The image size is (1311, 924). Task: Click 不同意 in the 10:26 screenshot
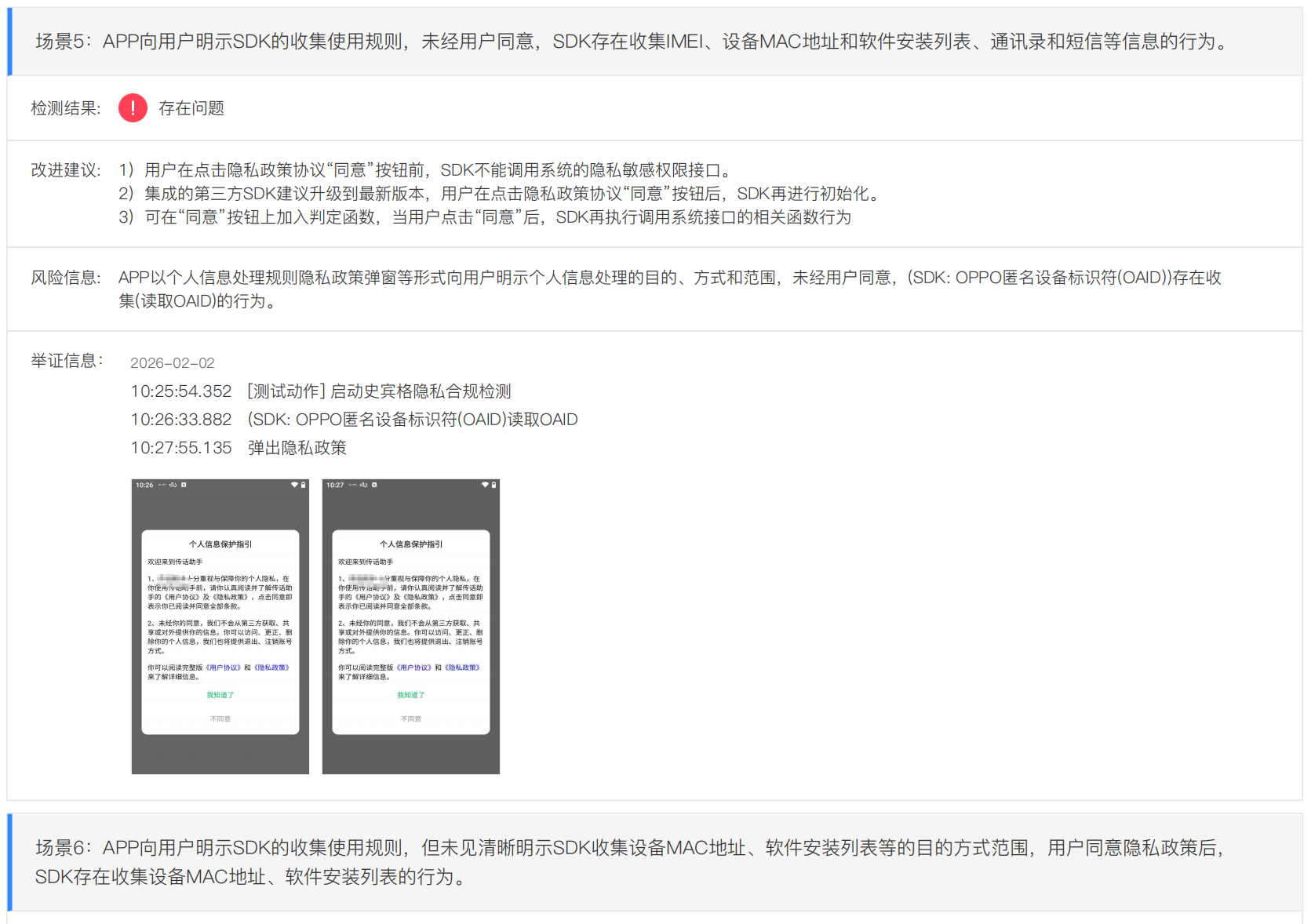click(x=220, y=718)
